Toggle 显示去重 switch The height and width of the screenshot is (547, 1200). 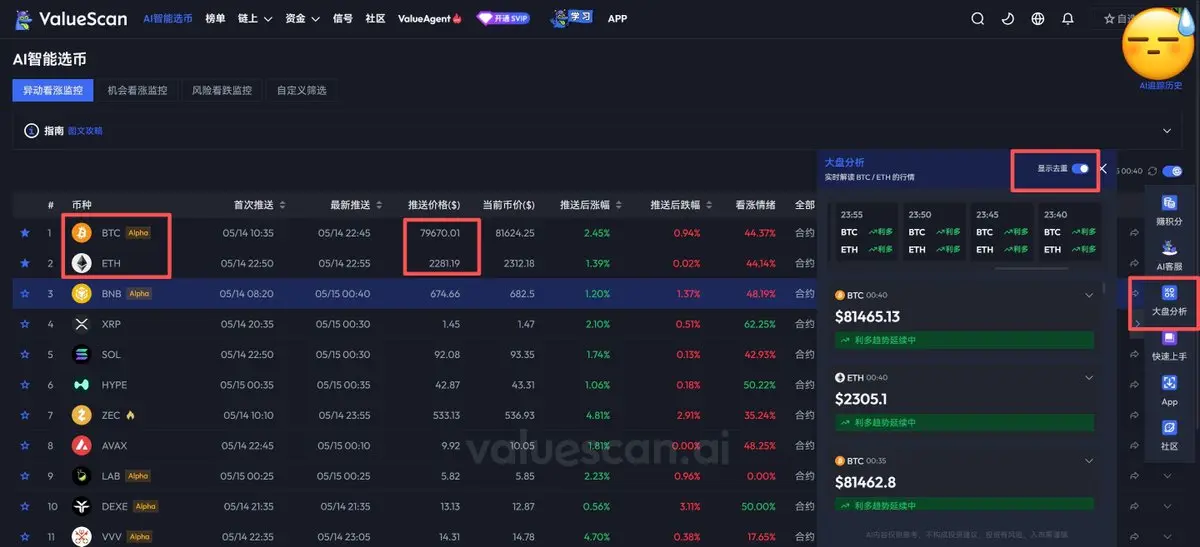tap(1080, 169)
